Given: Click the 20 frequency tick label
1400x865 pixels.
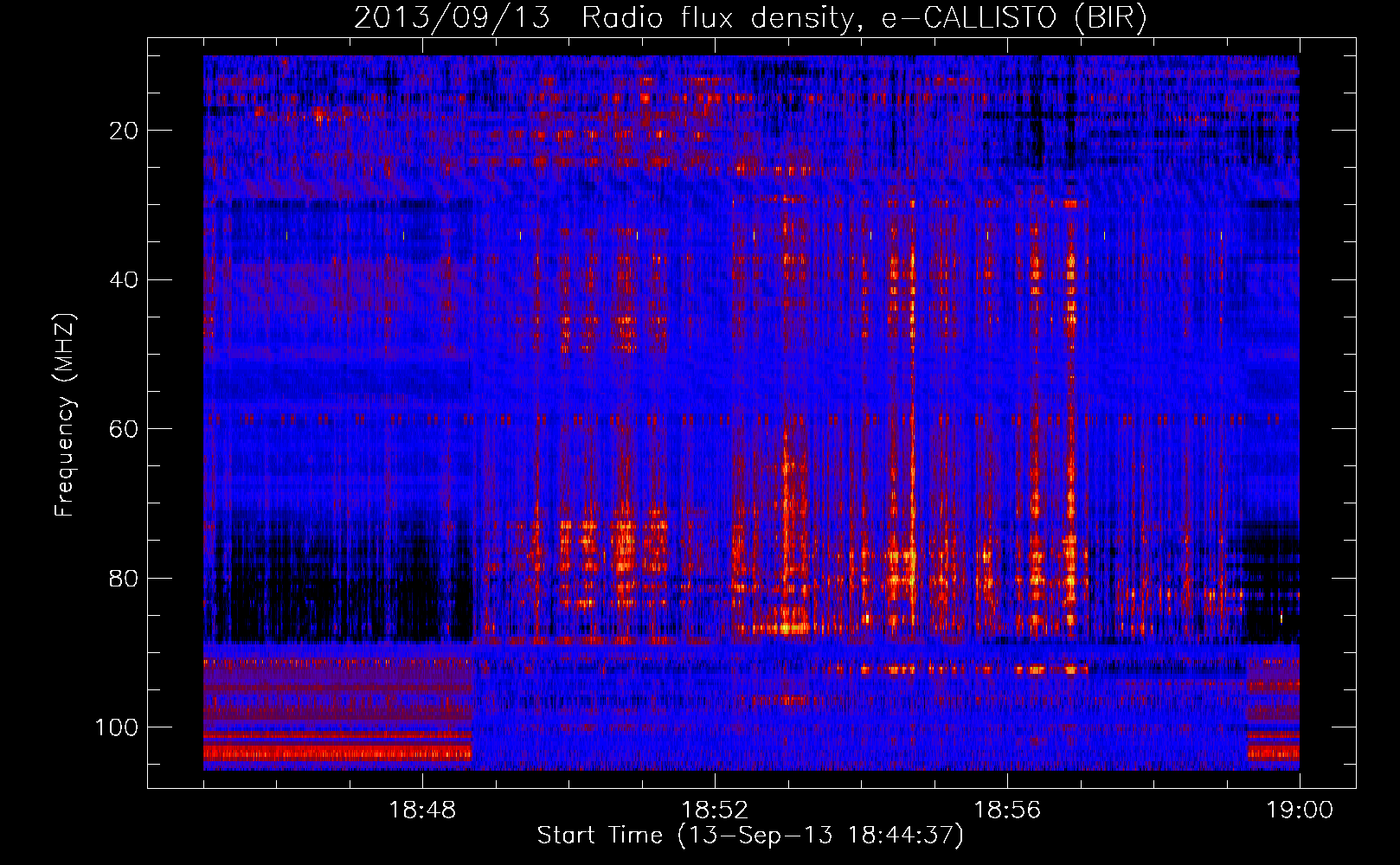Looking at the screenshot, I should 125,131.
